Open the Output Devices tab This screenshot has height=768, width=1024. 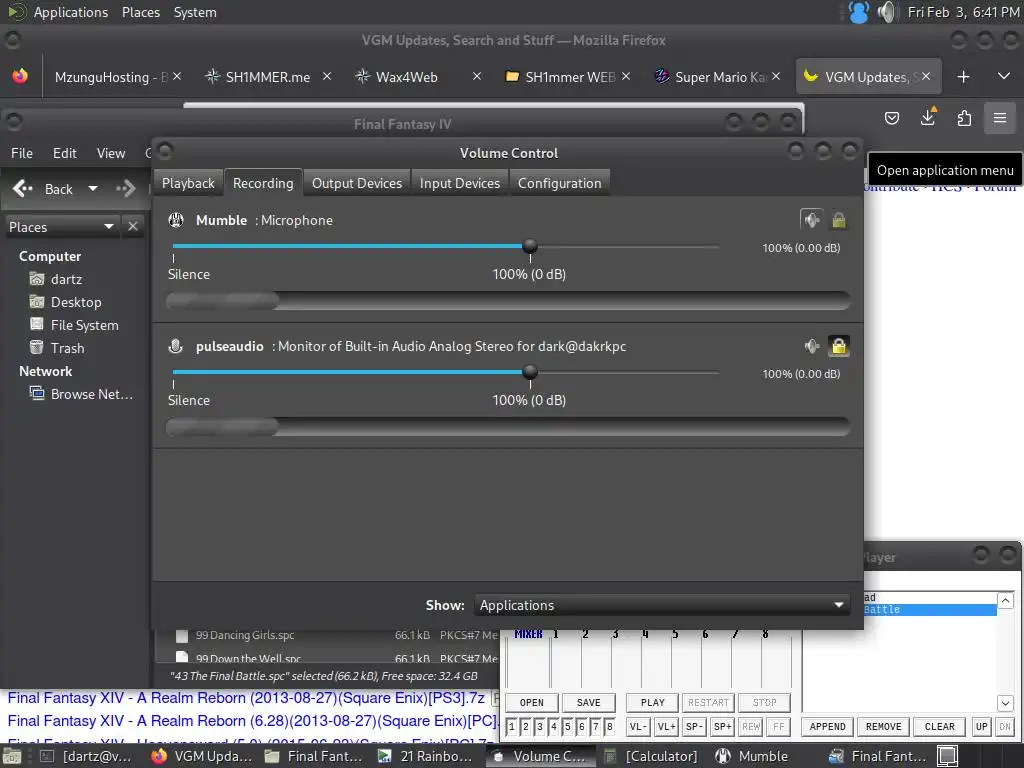[x=357, y=183]
